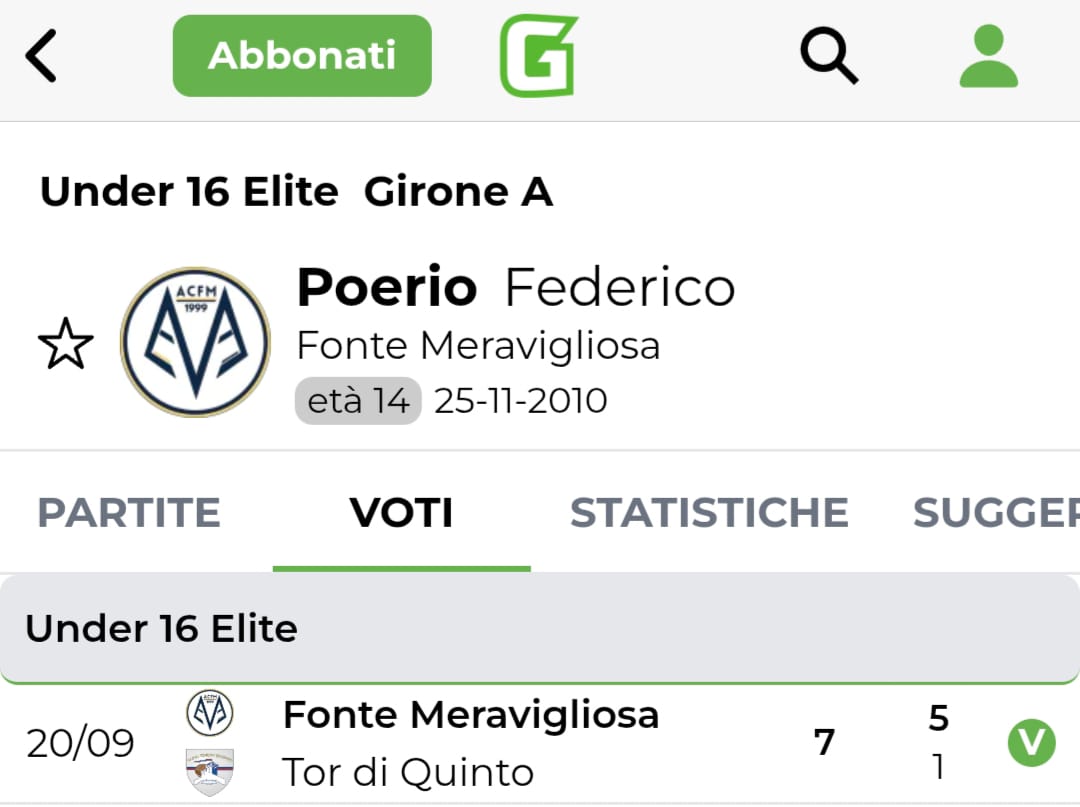
Task: Click the small Fonte Meravigliosa match logo
Action: (x=210, y=713)
